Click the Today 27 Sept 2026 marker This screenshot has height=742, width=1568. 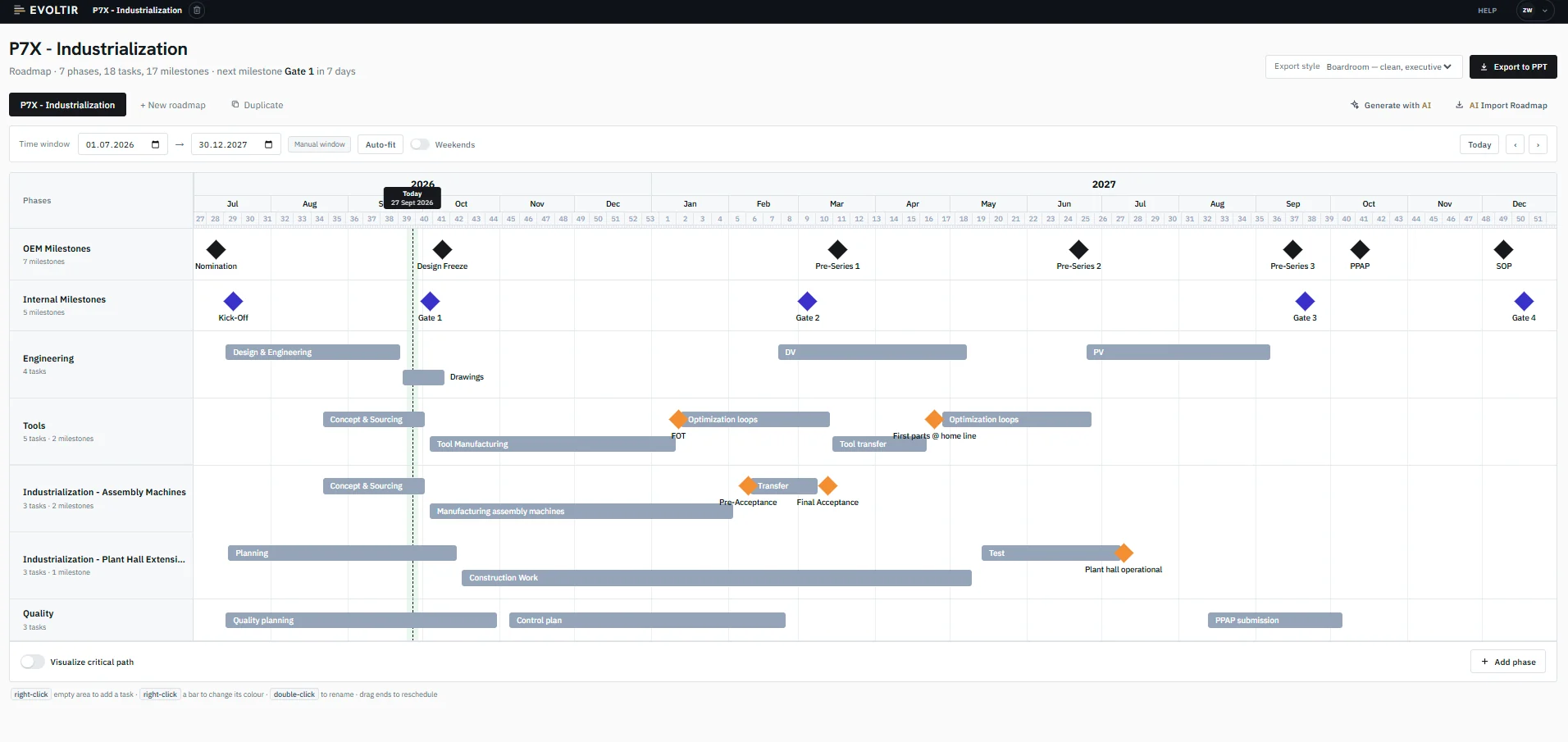click(x=413, y=198)
